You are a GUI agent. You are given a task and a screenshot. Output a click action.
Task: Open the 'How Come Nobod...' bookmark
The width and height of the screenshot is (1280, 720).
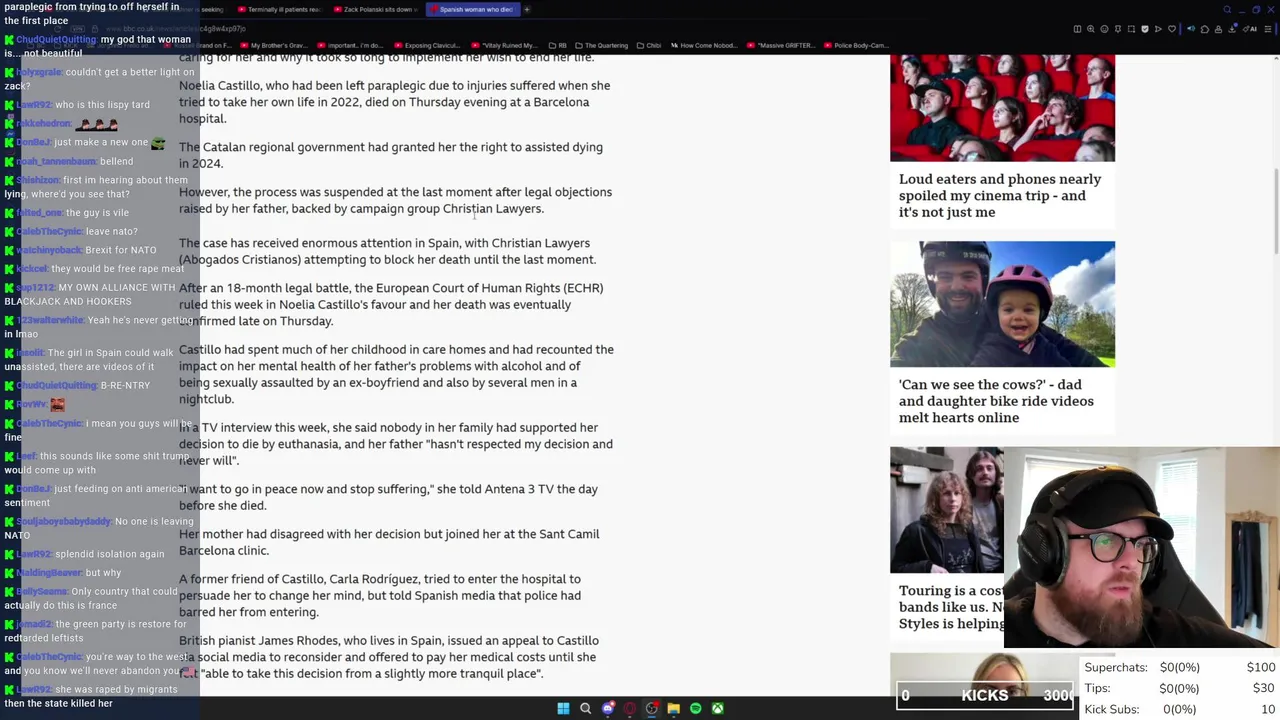coord(705,45)
